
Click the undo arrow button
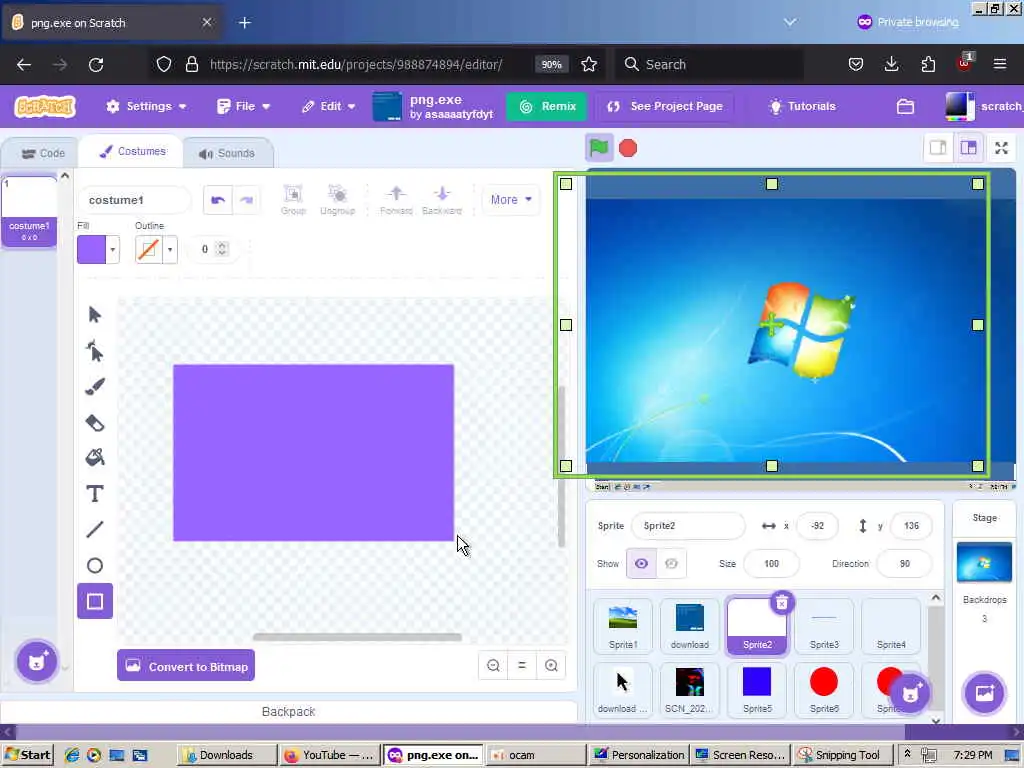click(217, 200)
